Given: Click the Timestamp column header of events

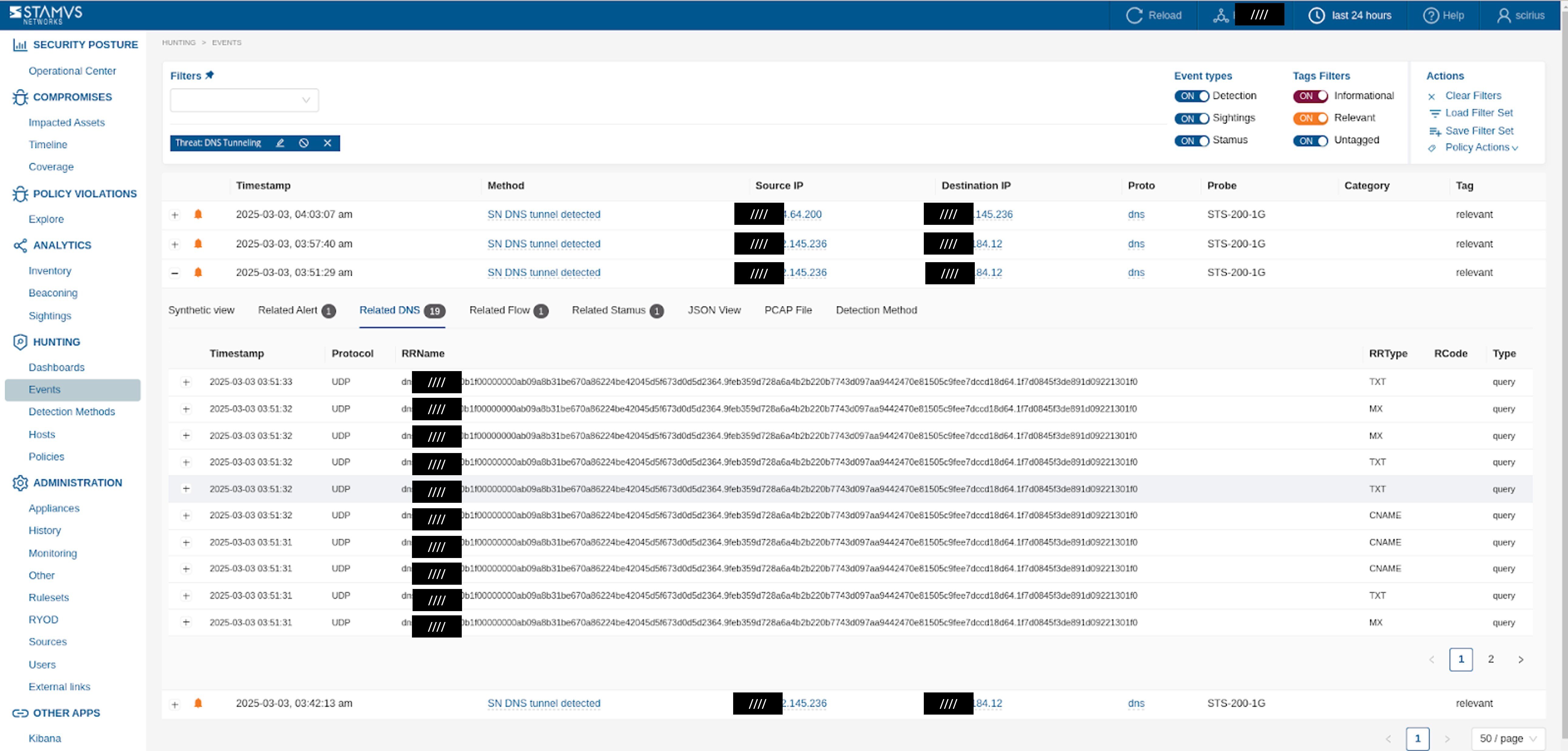Looking at the screenshot, I should [263, 186].
